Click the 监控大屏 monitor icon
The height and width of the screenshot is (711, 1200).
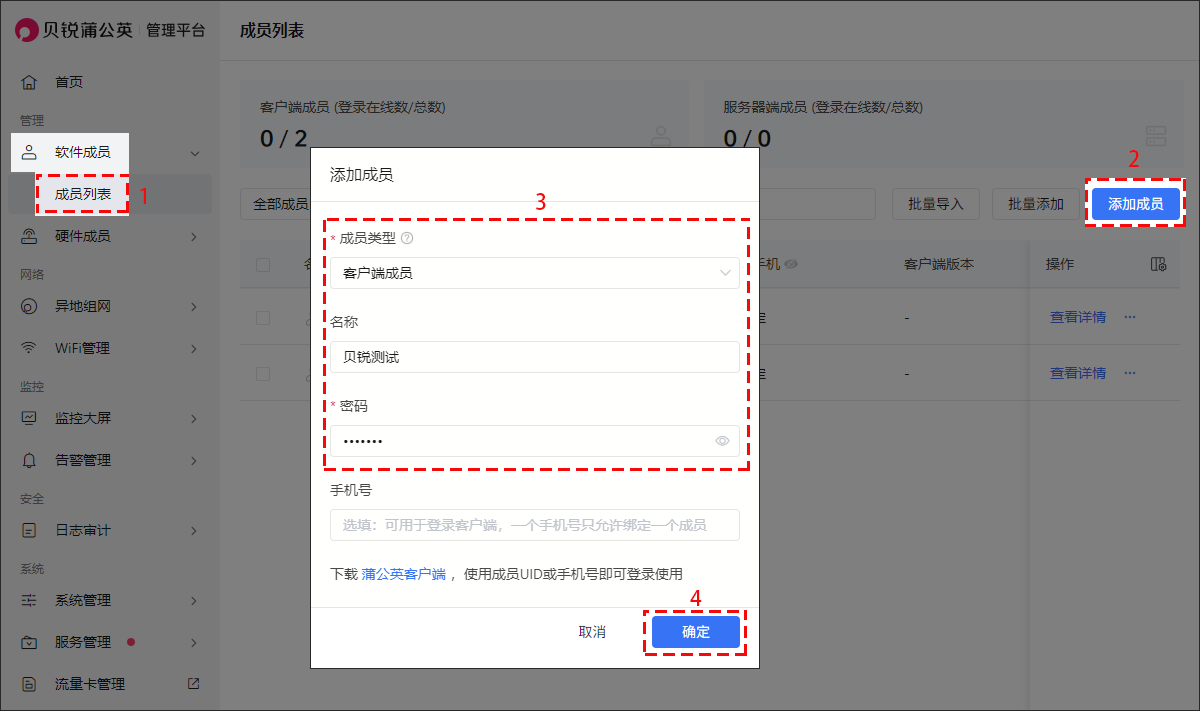(x=29, y=419)
